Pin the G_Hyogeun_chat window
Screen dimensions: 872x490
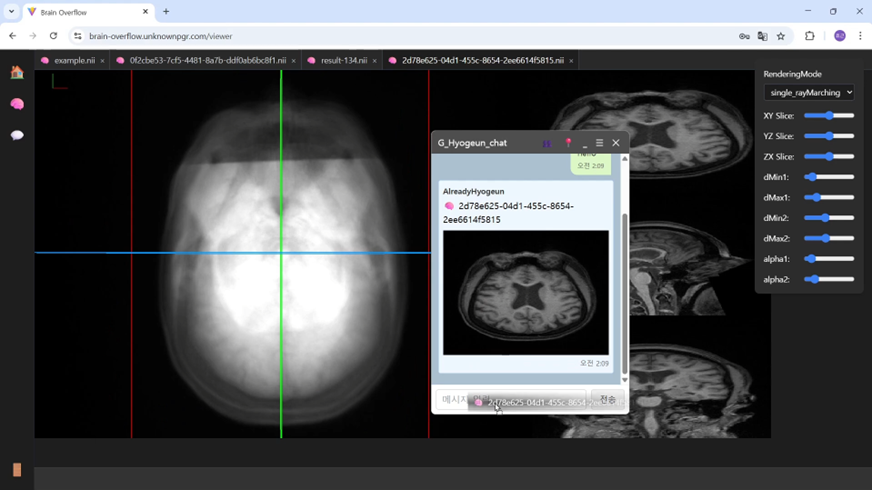tap(568, 143)
